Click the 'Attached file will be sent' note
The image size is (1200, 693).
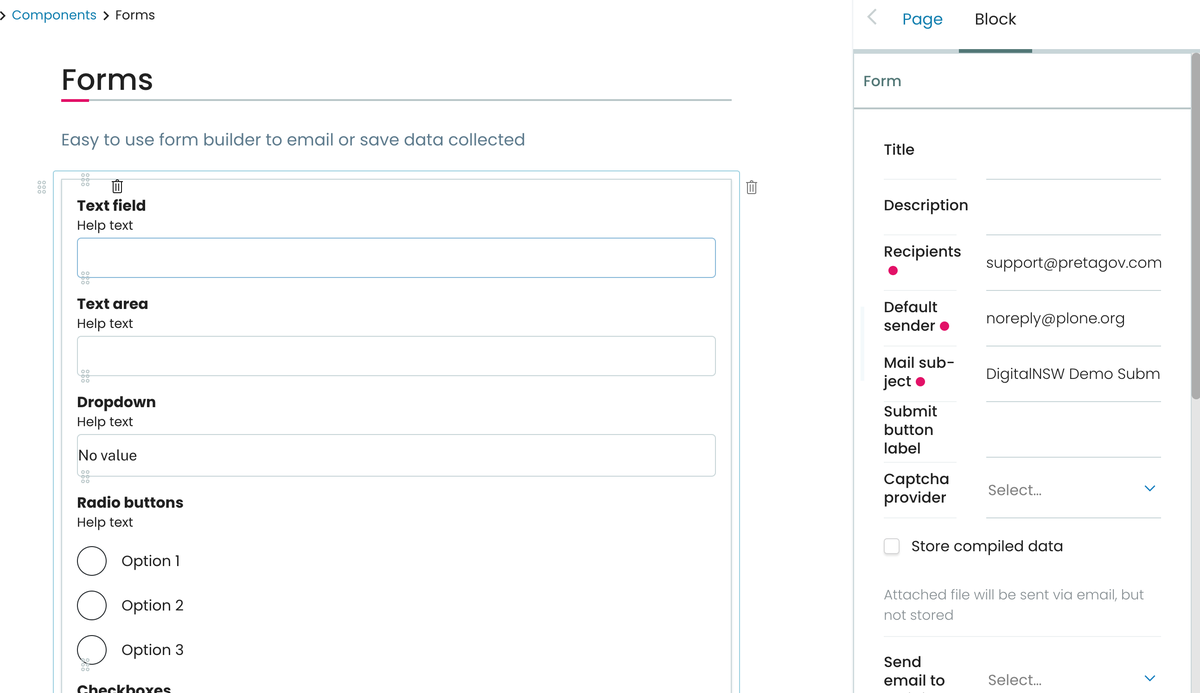tap(1014, 604)
